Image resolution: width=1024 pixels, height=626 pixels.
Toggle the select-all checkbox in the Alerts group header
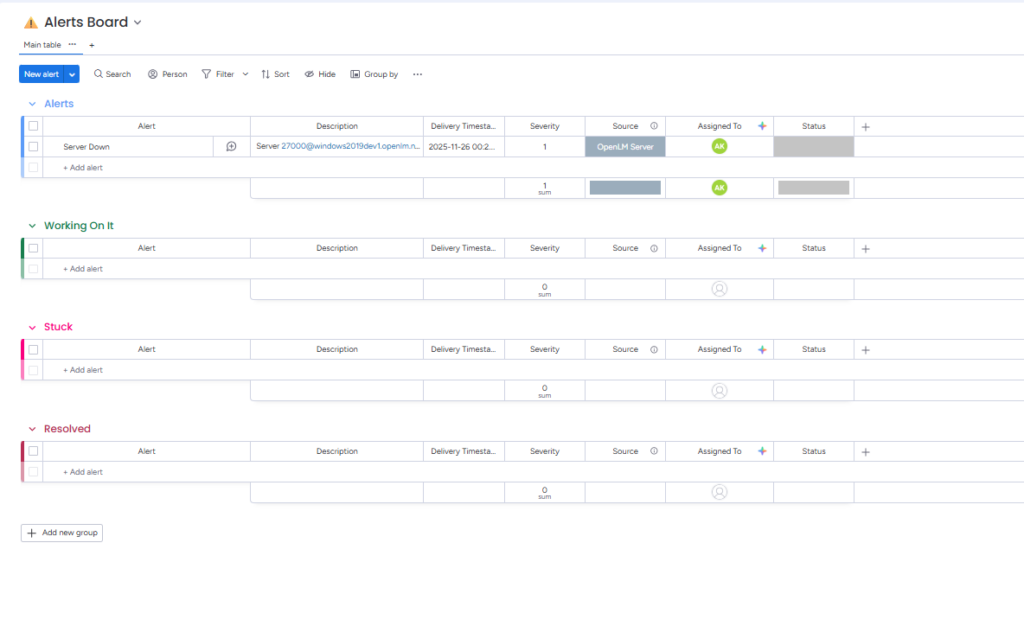[33, 126]
